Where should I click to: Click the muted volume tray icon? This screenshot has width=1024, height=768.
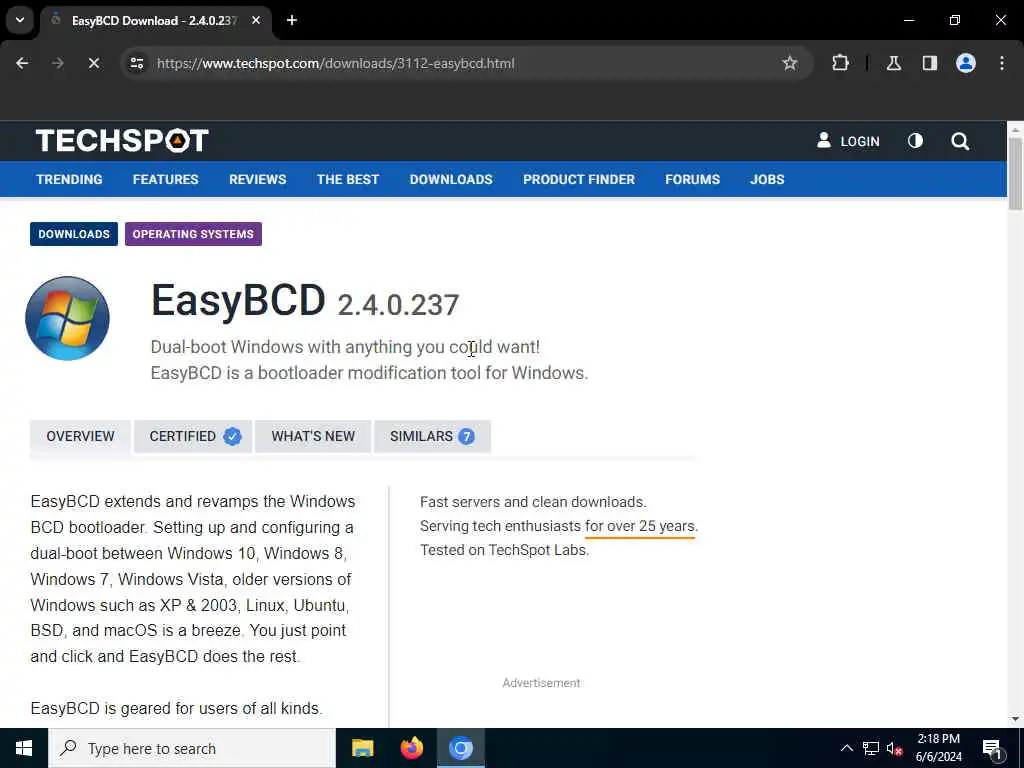[x=895, y=748]
